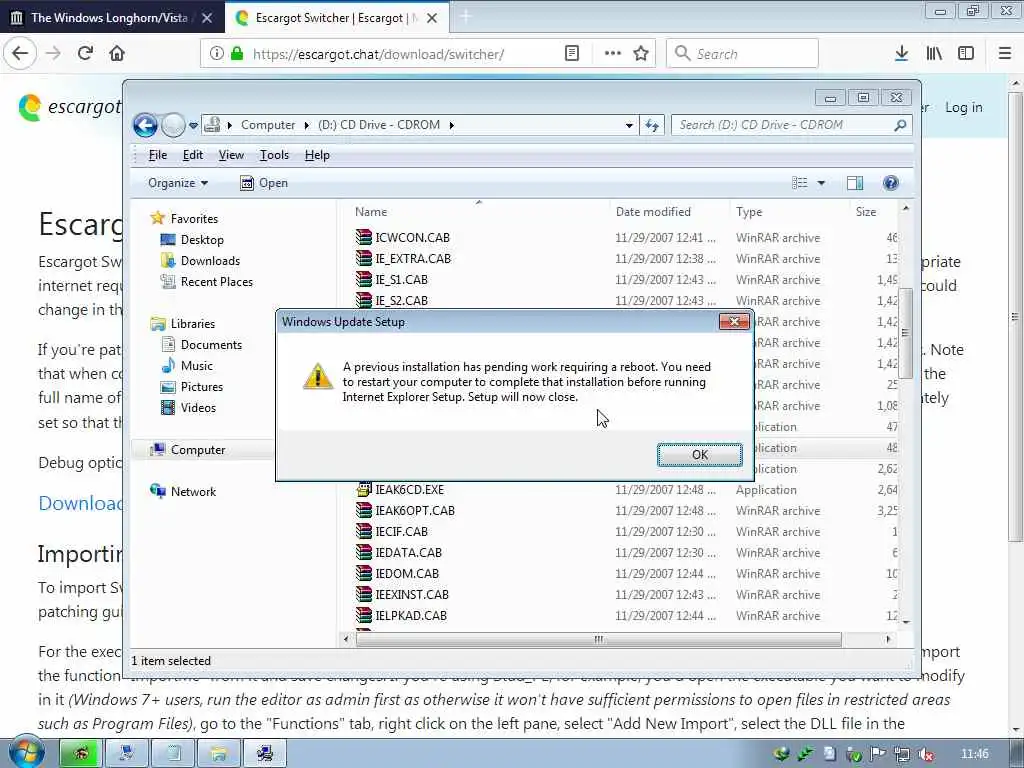The width and height of the screenshot is (1024, 768).
Task: Toggle reader view icon in address bar
Action: click(x=571, y=54)
